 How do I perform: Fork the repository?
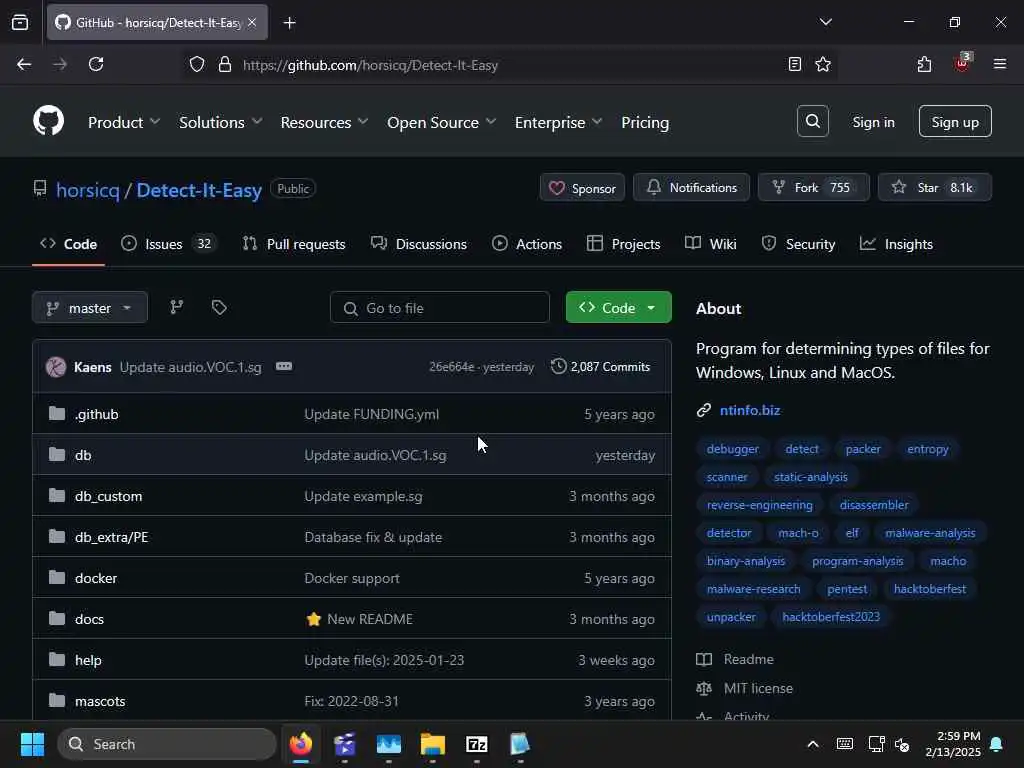tap(814, 187)
